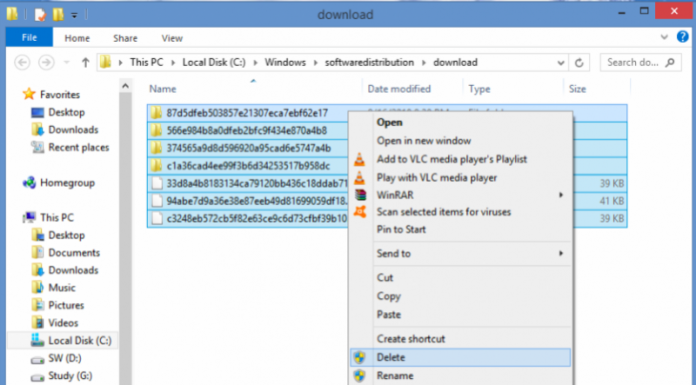Sort by the Size column header

point(577,89)
